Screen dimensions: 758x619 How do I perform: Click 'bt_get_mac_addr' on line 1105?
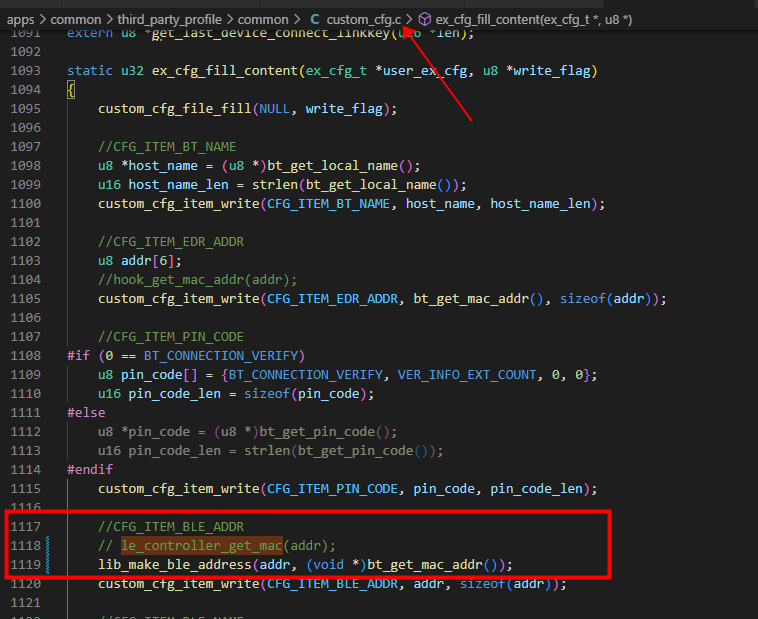coord(471,299)
